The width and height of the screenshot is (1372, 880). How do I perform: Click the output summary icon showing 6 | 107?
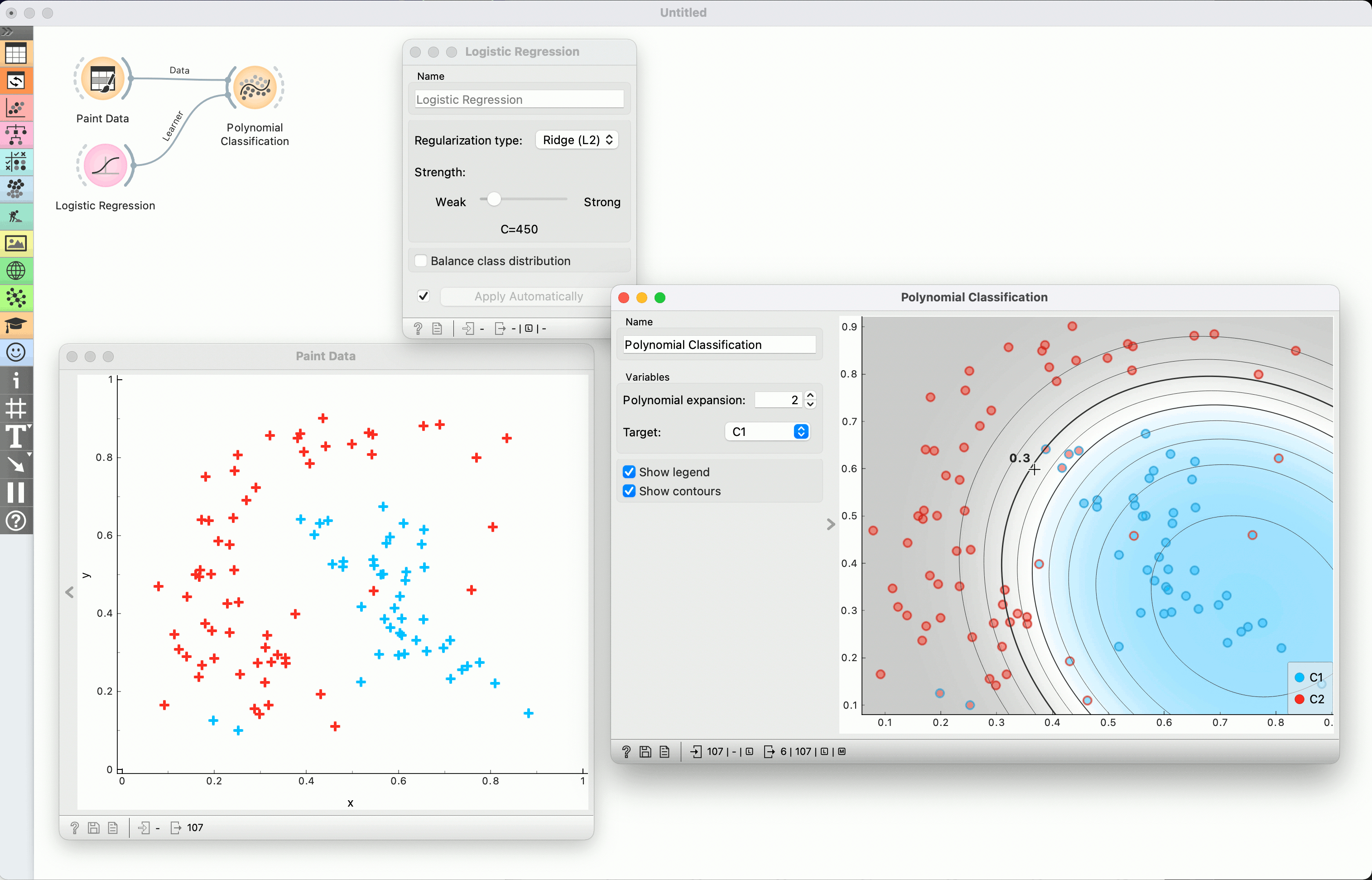(x=770, y=751)
